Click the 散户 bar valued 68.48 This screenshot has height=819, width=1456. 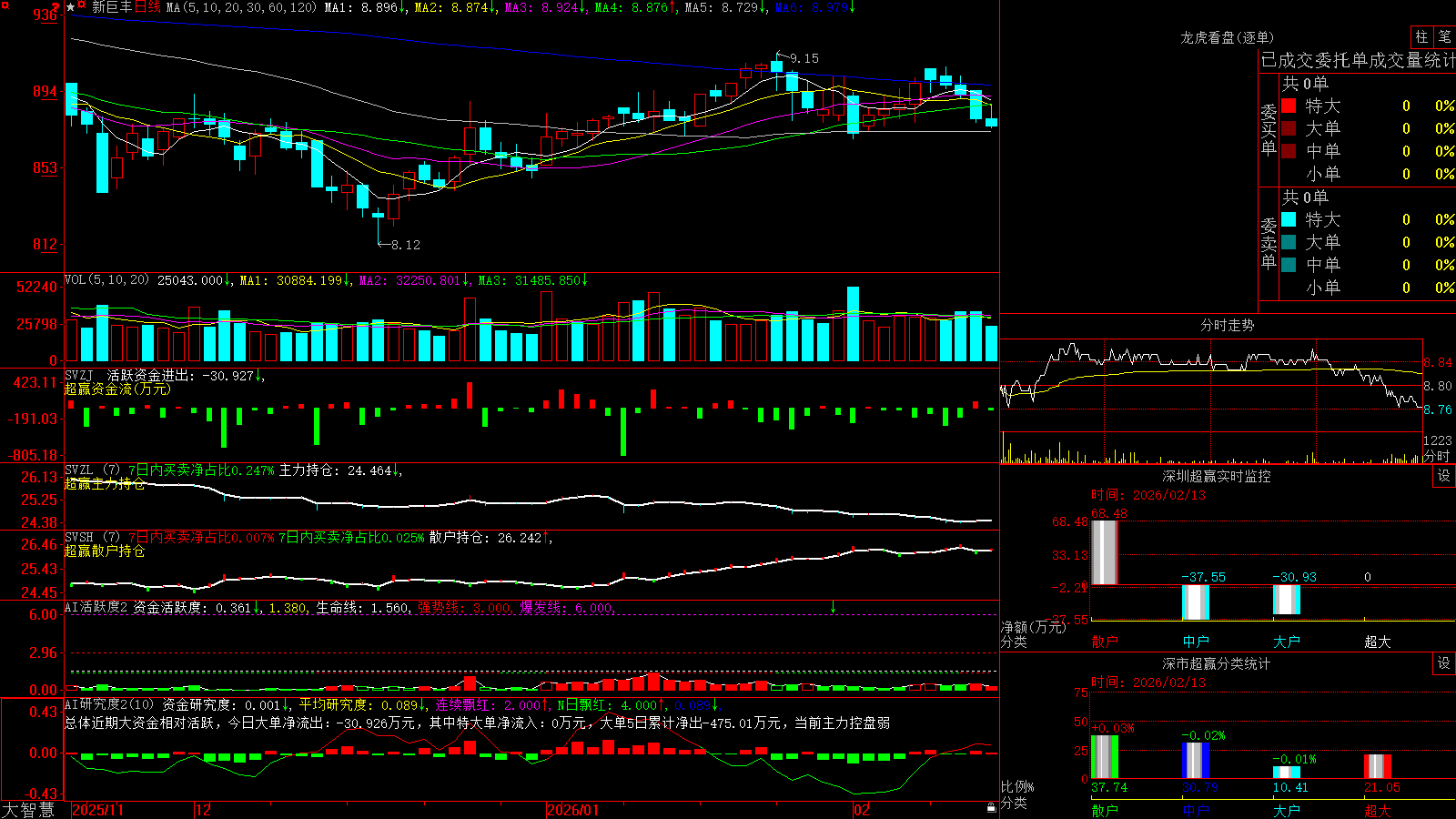tap(1104, 552)
